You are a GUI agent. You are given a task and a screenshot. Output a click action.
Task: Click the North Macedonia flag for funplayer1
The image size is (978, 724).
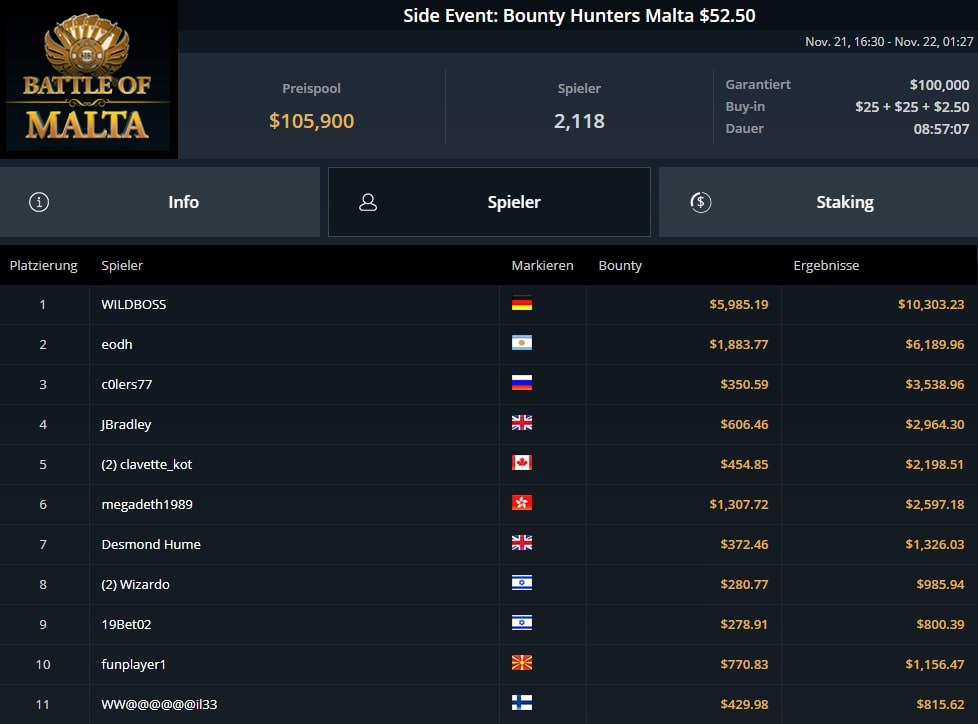pyautogui.click(x=521, y=664)
